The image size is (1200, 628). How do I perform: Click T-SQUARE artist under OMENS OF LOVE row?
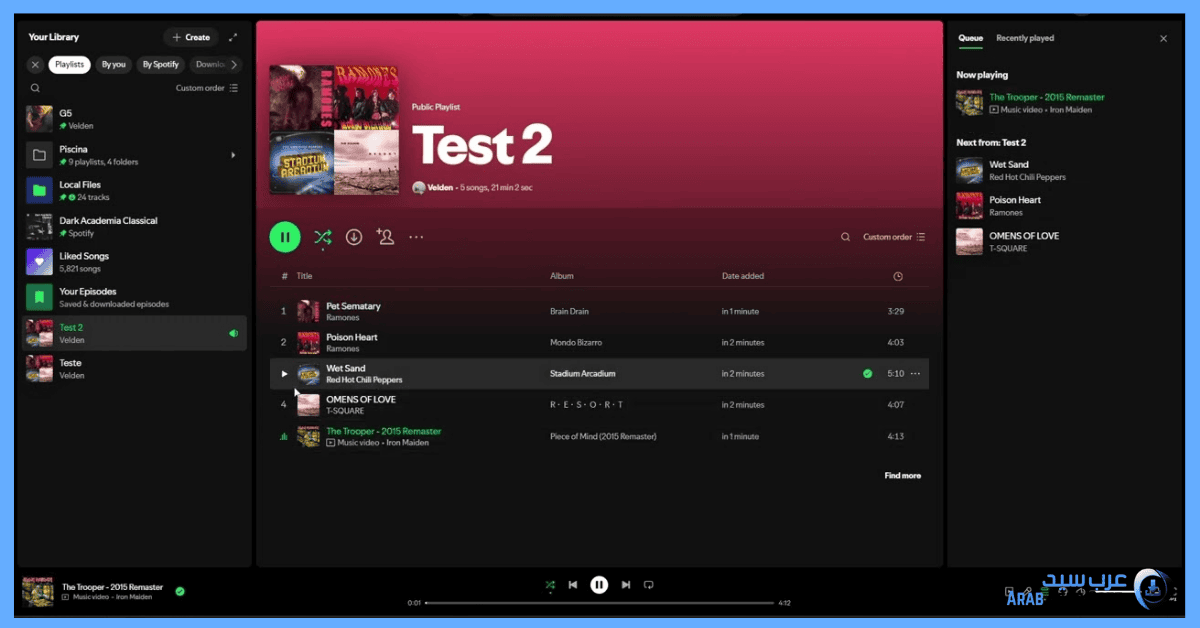pos(345,411)
